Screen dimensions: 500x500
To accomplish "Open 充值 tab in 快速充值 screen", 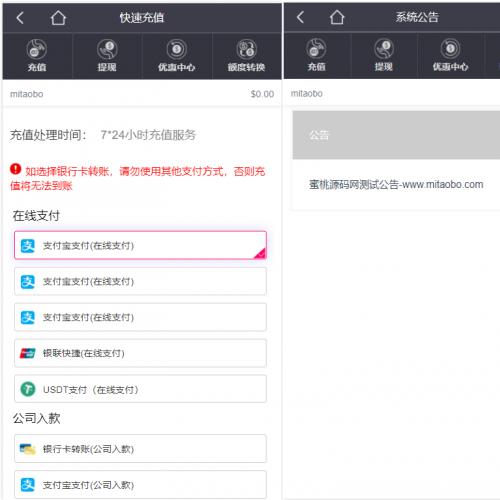I will pyautogui.click(x=37, y=56).
